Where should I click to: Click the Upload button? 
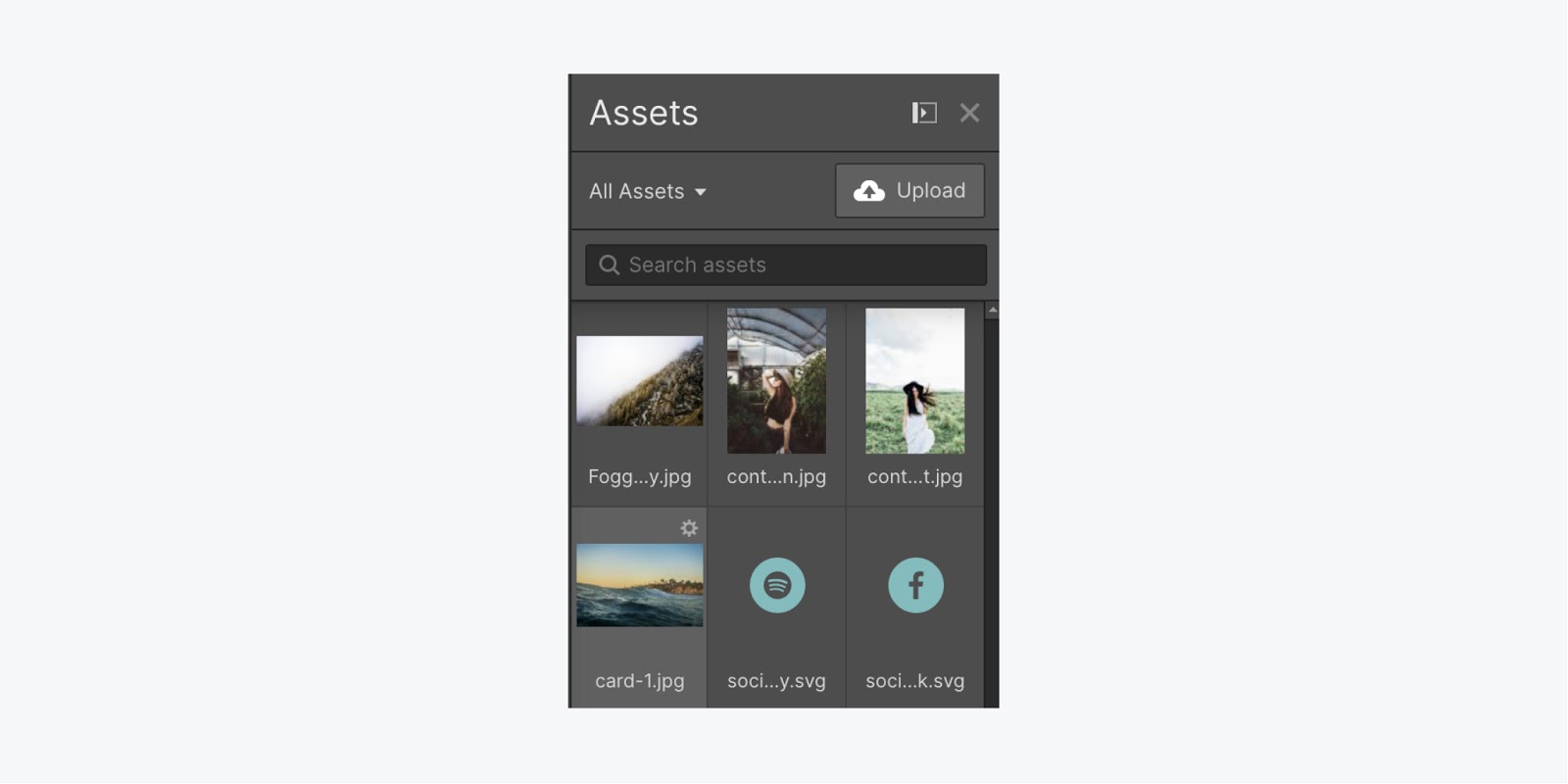[x=909, y=190]
